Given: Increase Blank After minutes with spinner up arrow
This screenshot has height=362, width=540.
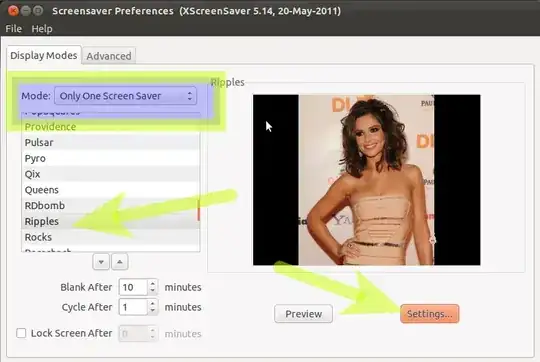Looking at the screenshot, I should point(153,283).
